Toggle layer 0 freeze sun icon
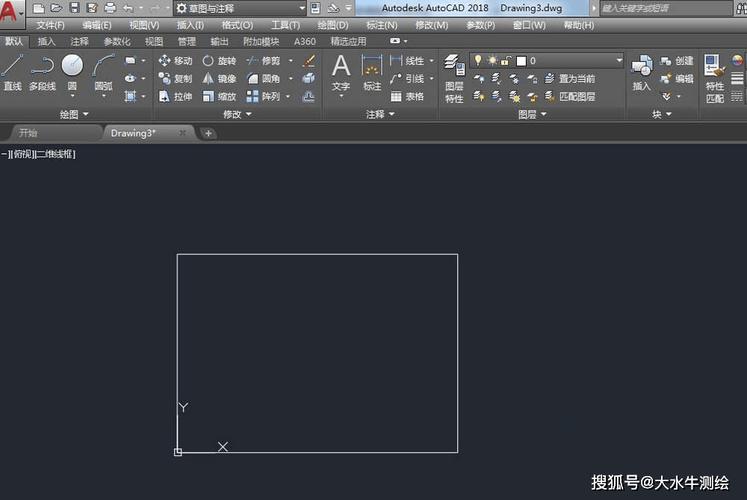The width and height of the screenshot is (747, 500). pos(492,60)
